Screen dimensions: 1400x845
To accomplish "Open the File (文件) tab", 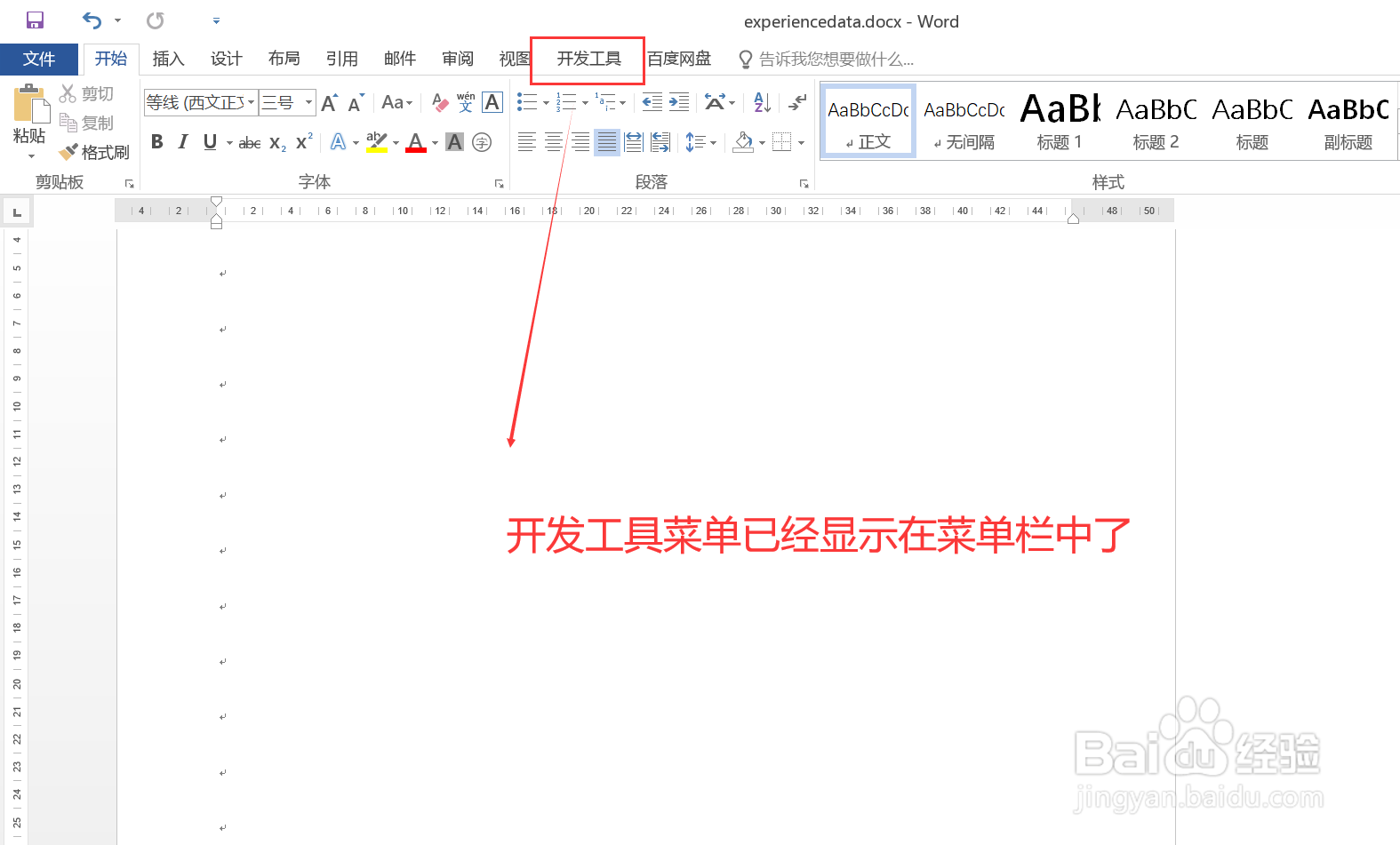I will pyautogui.click(x=39, y=59).
